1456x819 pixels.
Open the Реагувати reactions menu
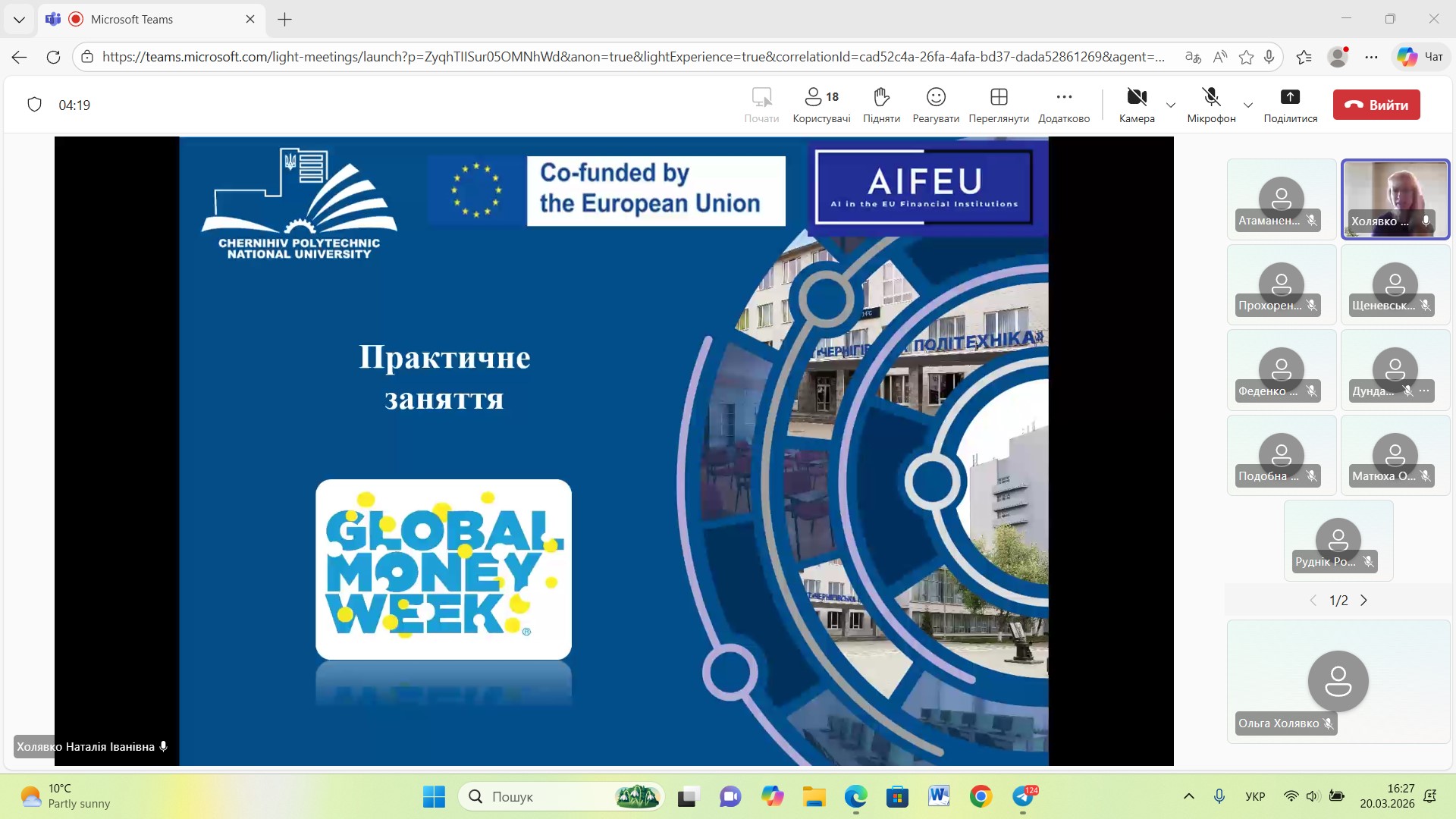[x=936, y=105]
